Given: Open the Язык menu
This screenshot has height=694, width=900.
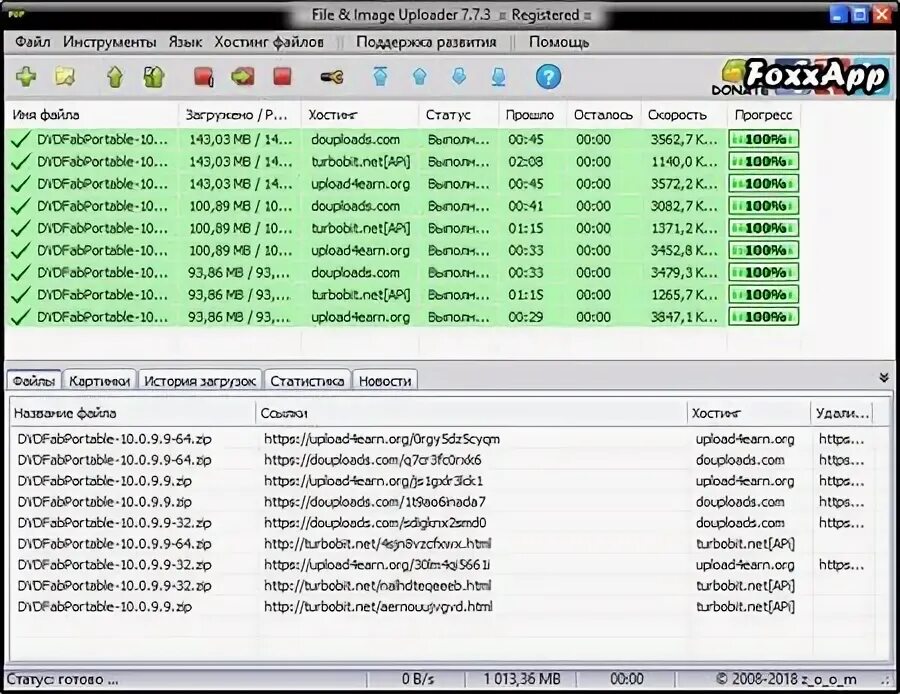Looking at the screenshot, I should pos(185,42).
